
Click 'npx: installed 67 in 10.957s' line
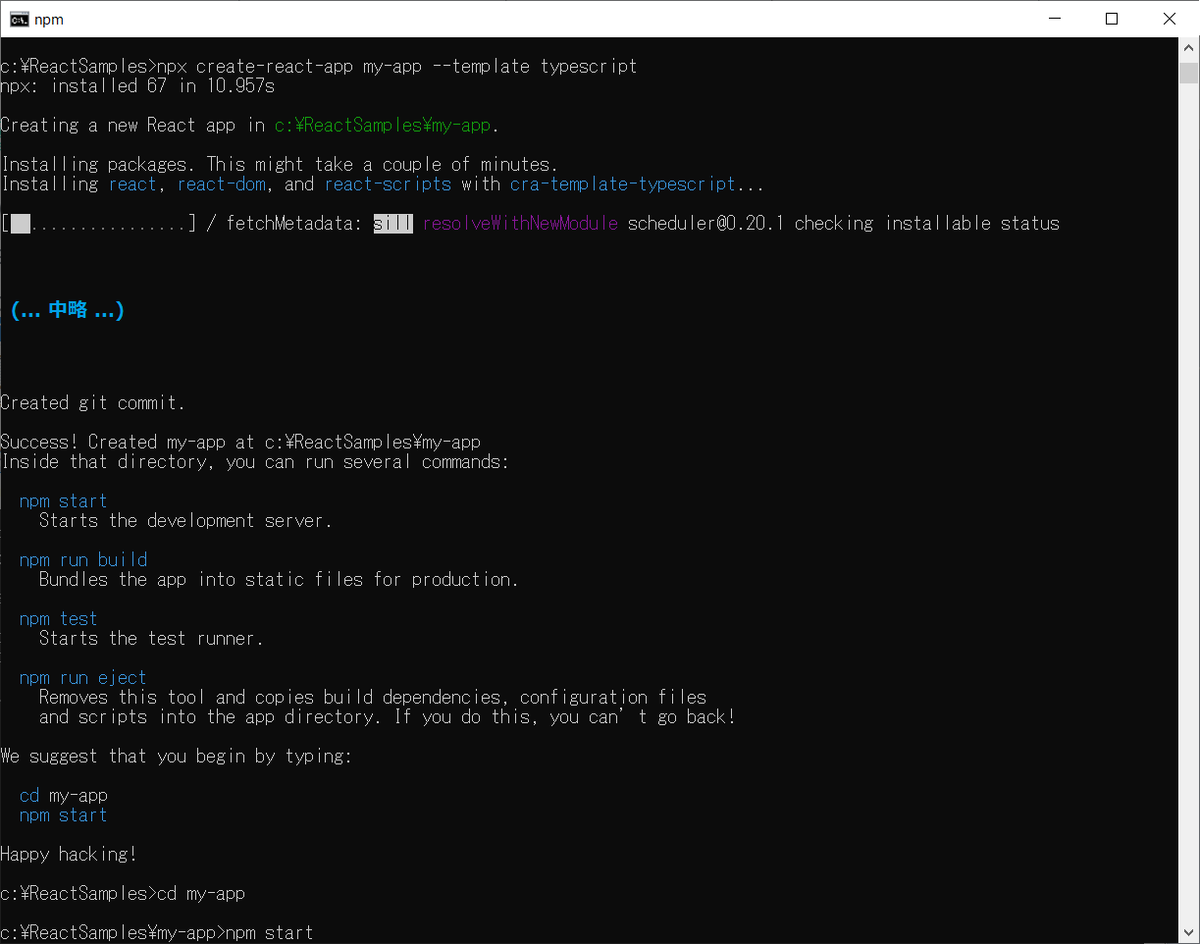(x=138, y=86)
